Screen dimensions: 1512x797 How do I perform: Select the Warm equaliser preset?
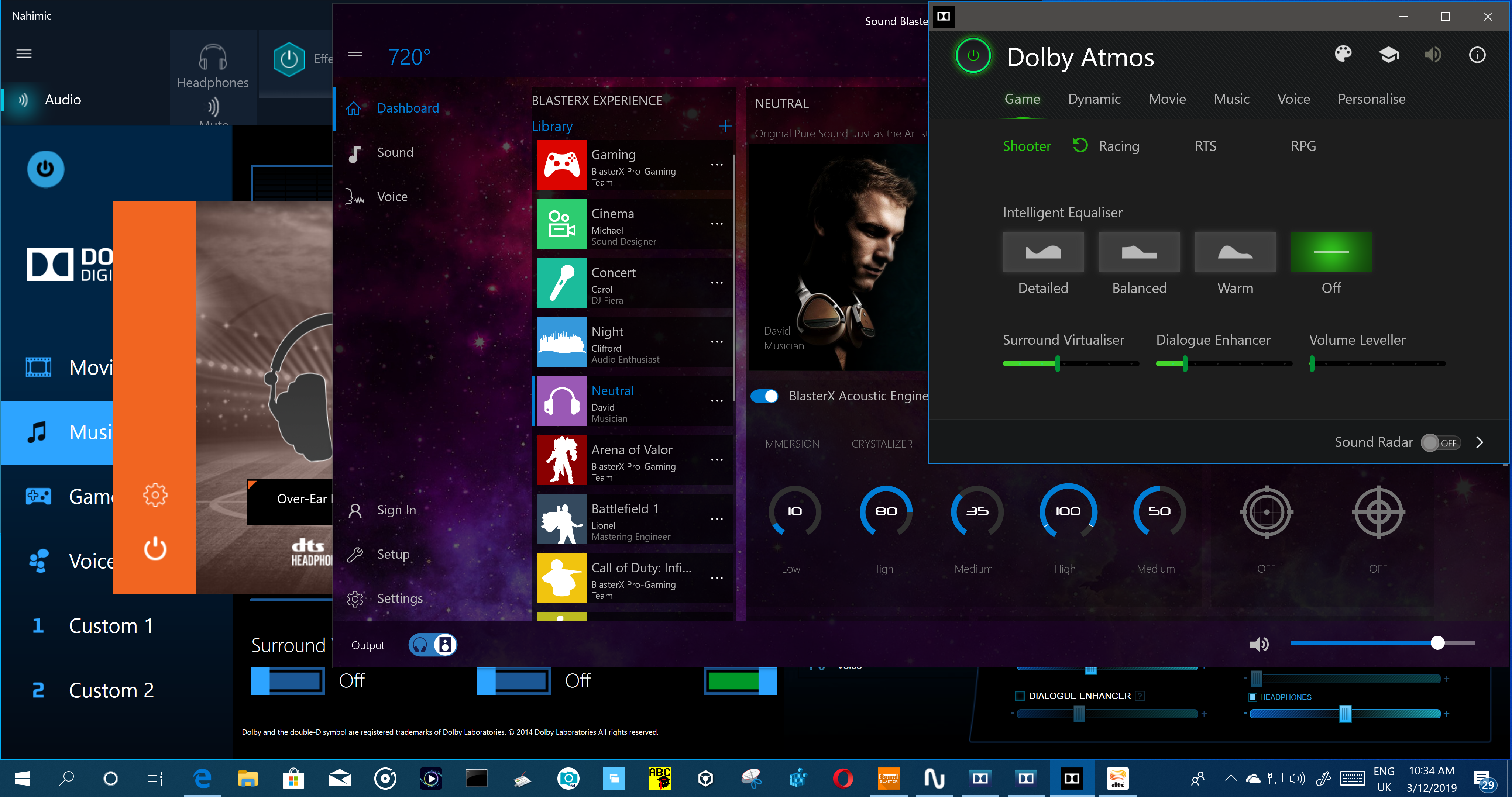1235,252
